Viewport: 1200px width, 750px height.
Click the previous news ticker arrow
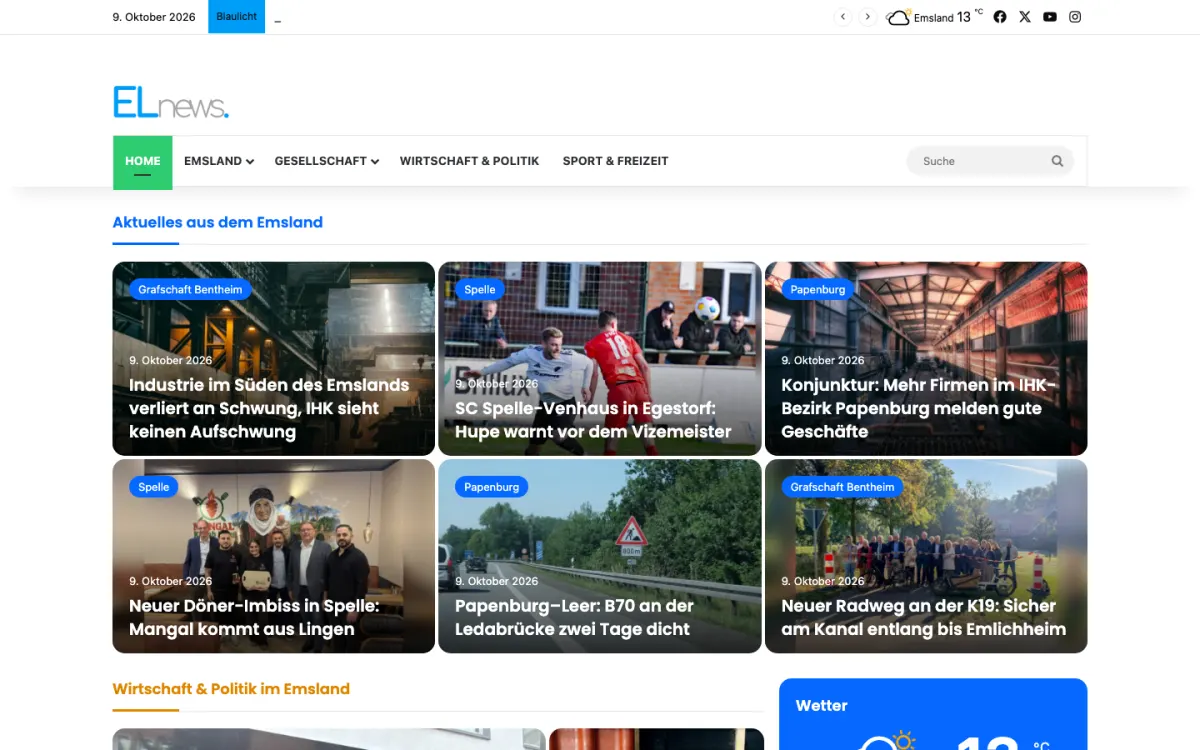pos(843,17)
